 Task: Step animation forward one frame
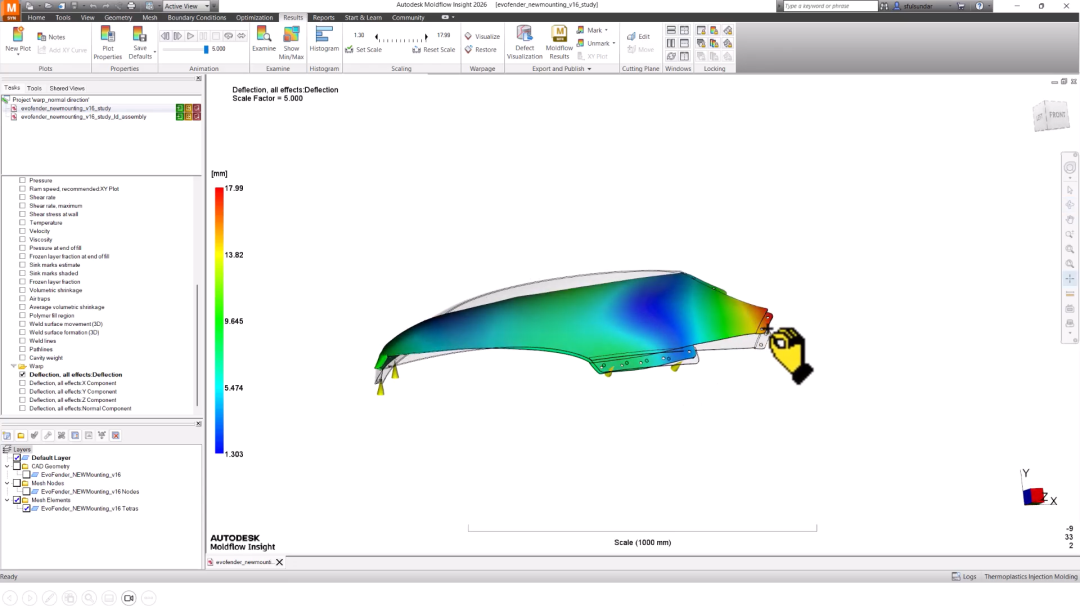pos(178,36)
